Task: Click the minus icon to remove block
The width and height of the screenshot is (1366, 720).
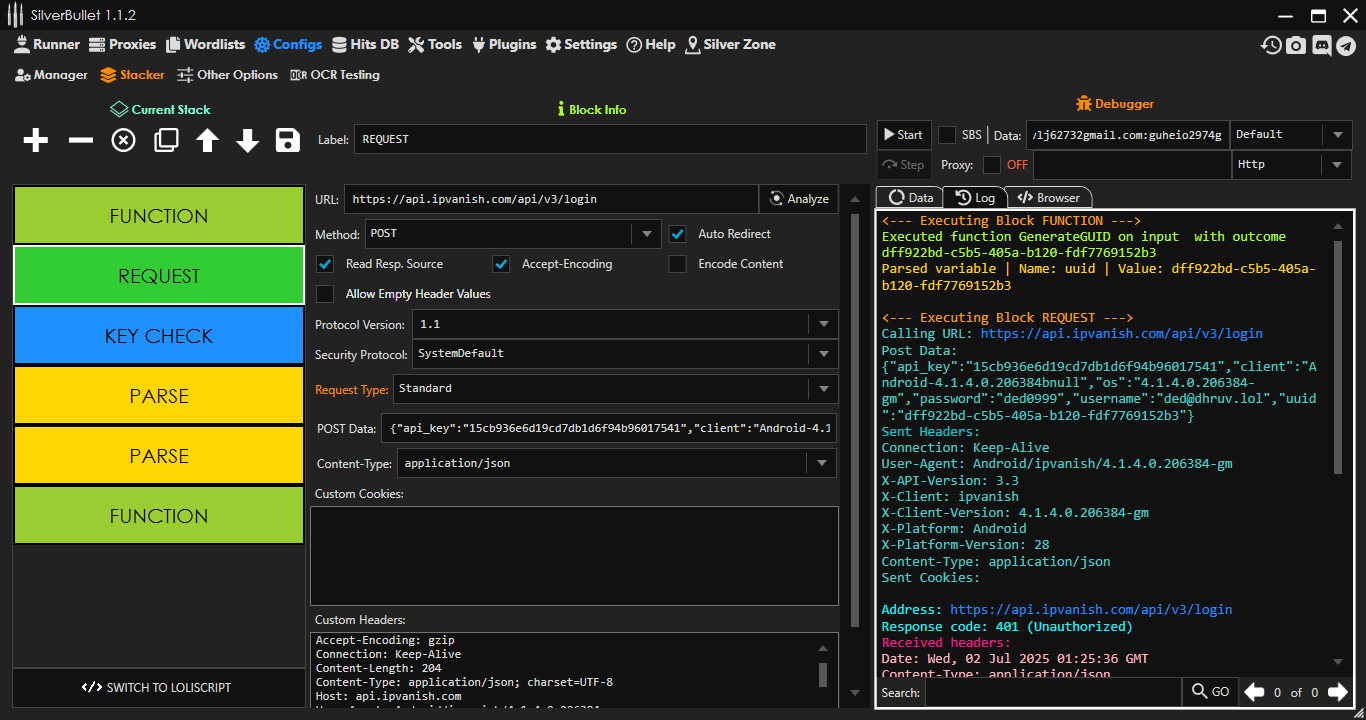Action: tap(80, 140)
